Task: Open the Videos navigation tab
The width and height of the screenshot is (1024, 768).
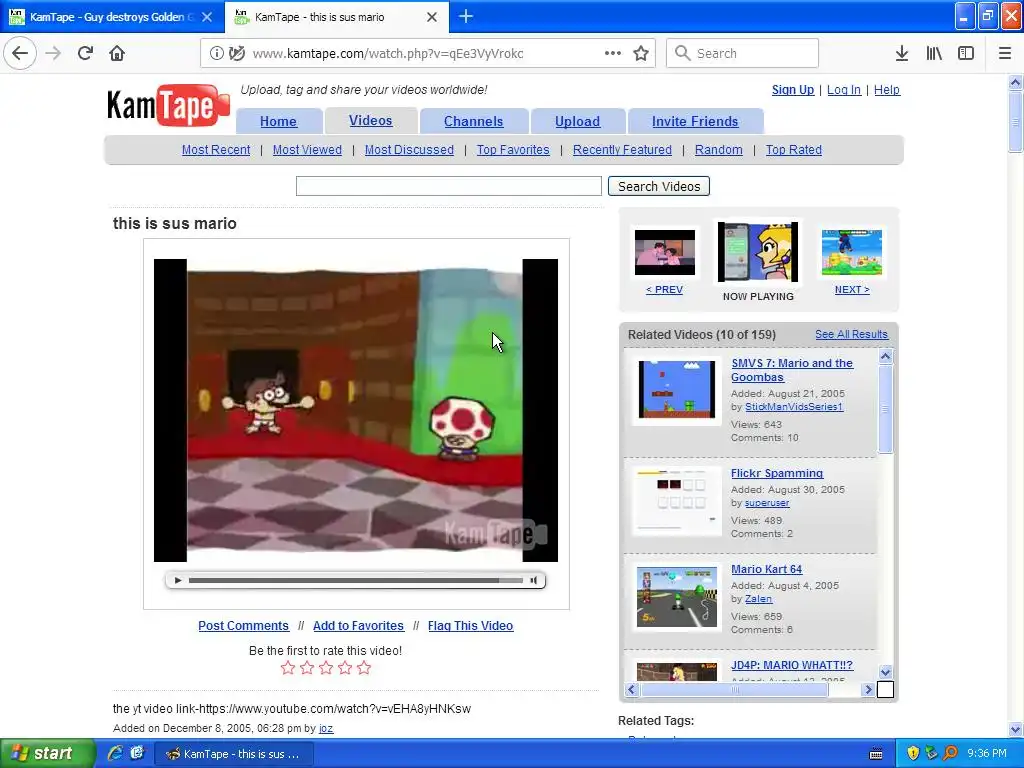Action: (370, 121)
